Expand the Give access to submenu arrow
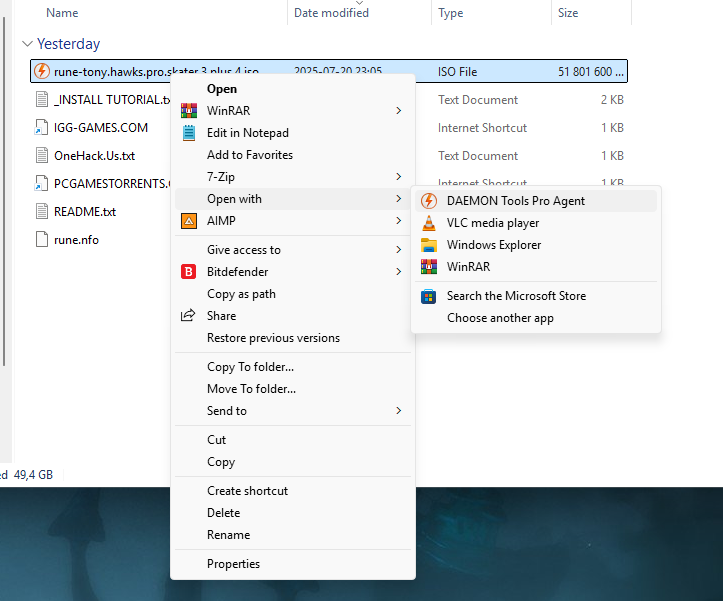Screen dimensions: 723x601 tap(398, 250)
